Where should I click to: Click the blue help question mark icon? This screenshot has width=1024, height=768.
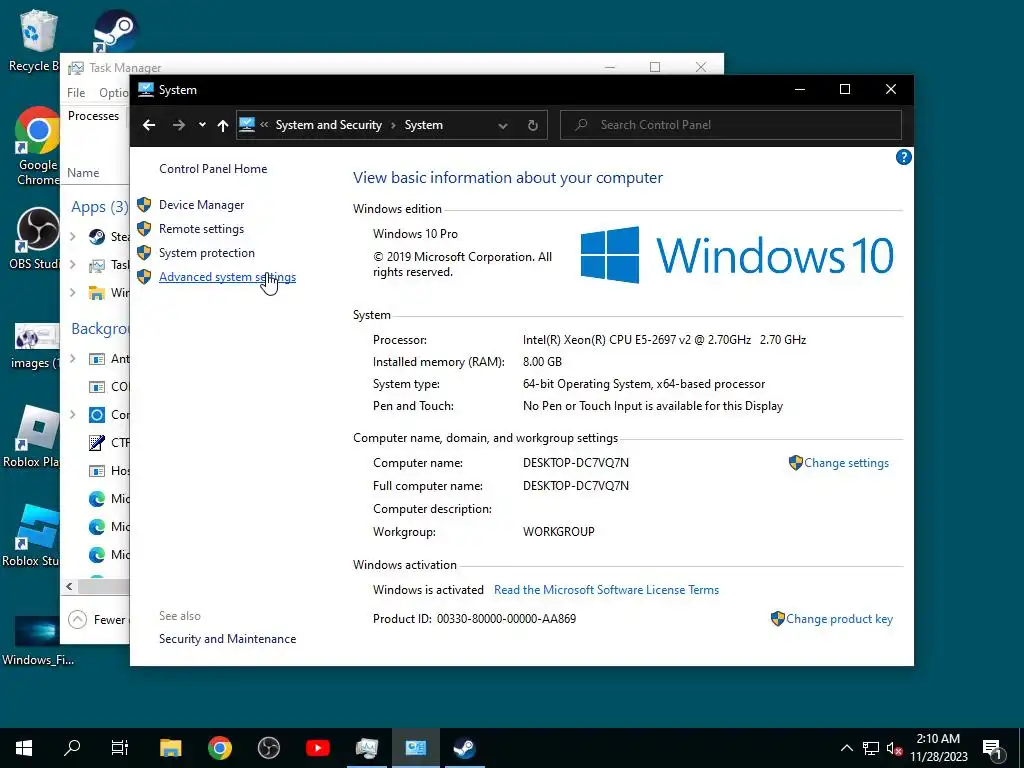903,157
